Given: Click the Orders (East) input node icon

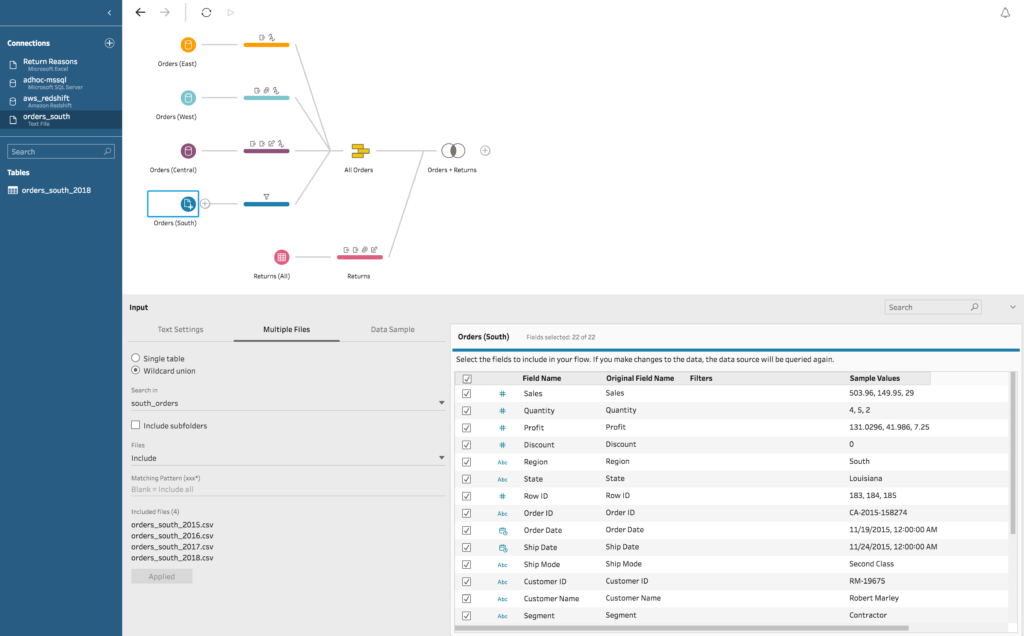Looking at the screenshot, I should [188, 45].
